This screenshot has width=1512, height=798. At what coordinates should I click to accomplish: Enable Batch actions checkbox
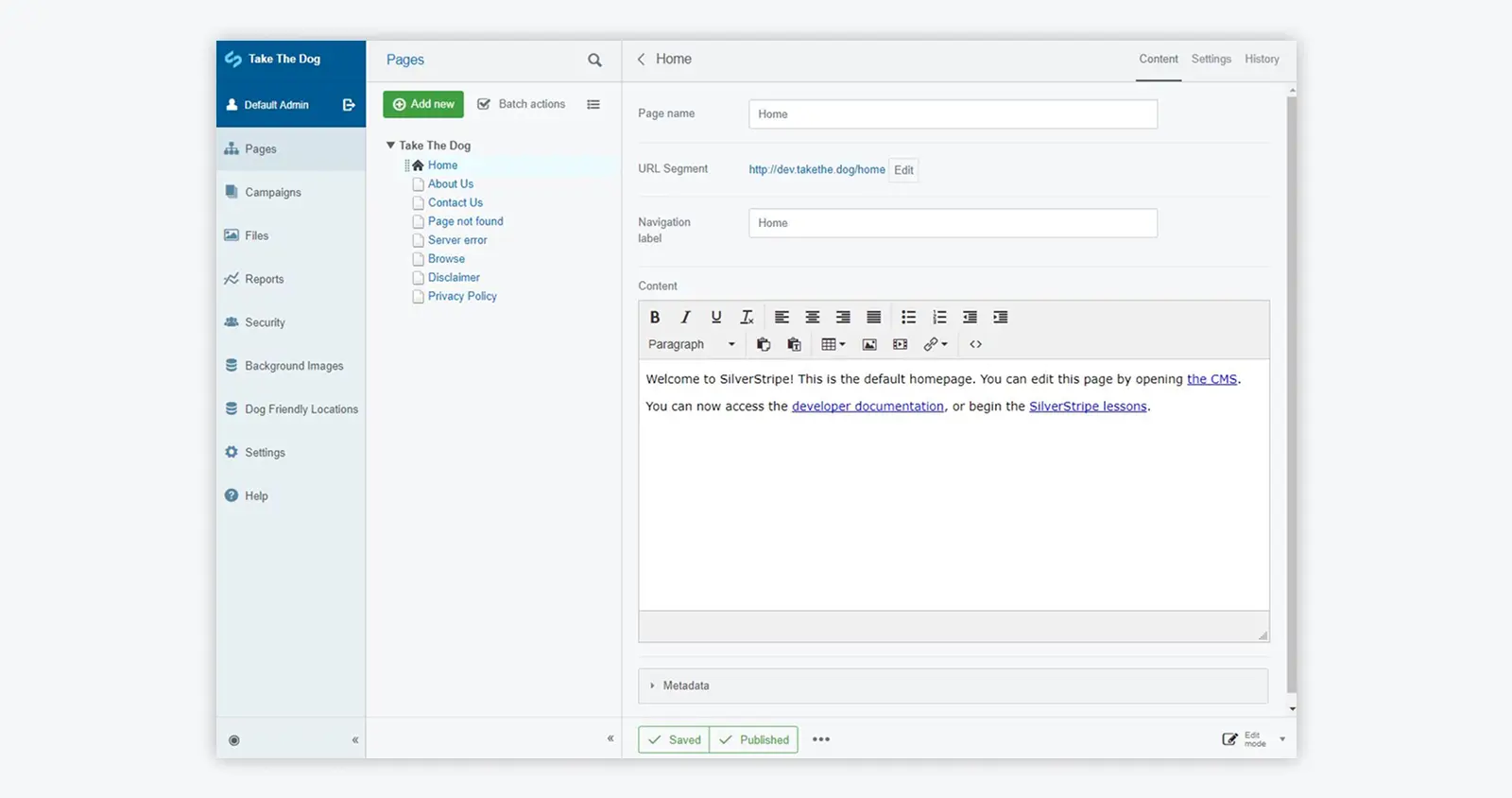(x=484, y=104)
